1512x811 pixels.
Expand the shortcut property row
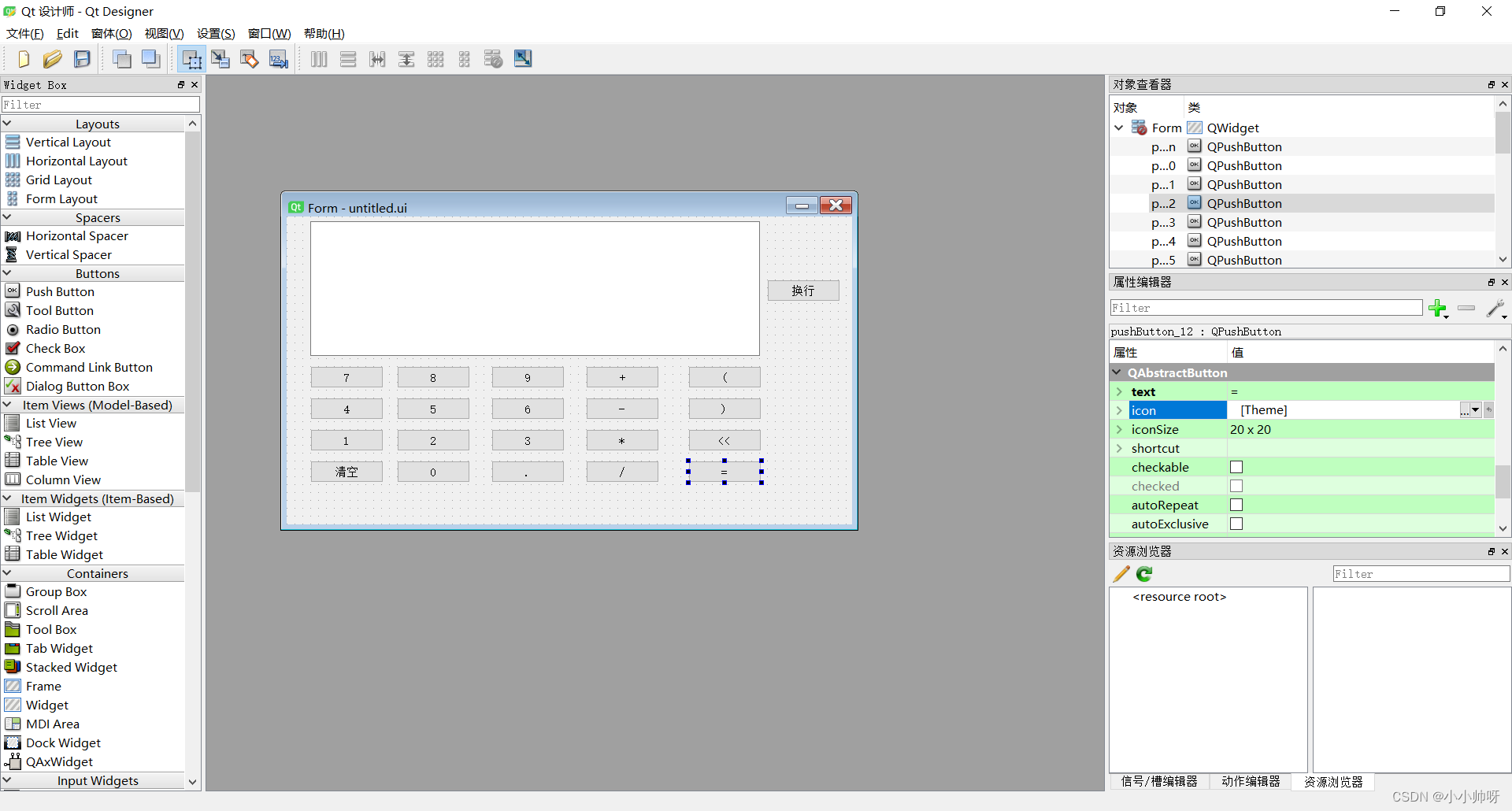1119,448
